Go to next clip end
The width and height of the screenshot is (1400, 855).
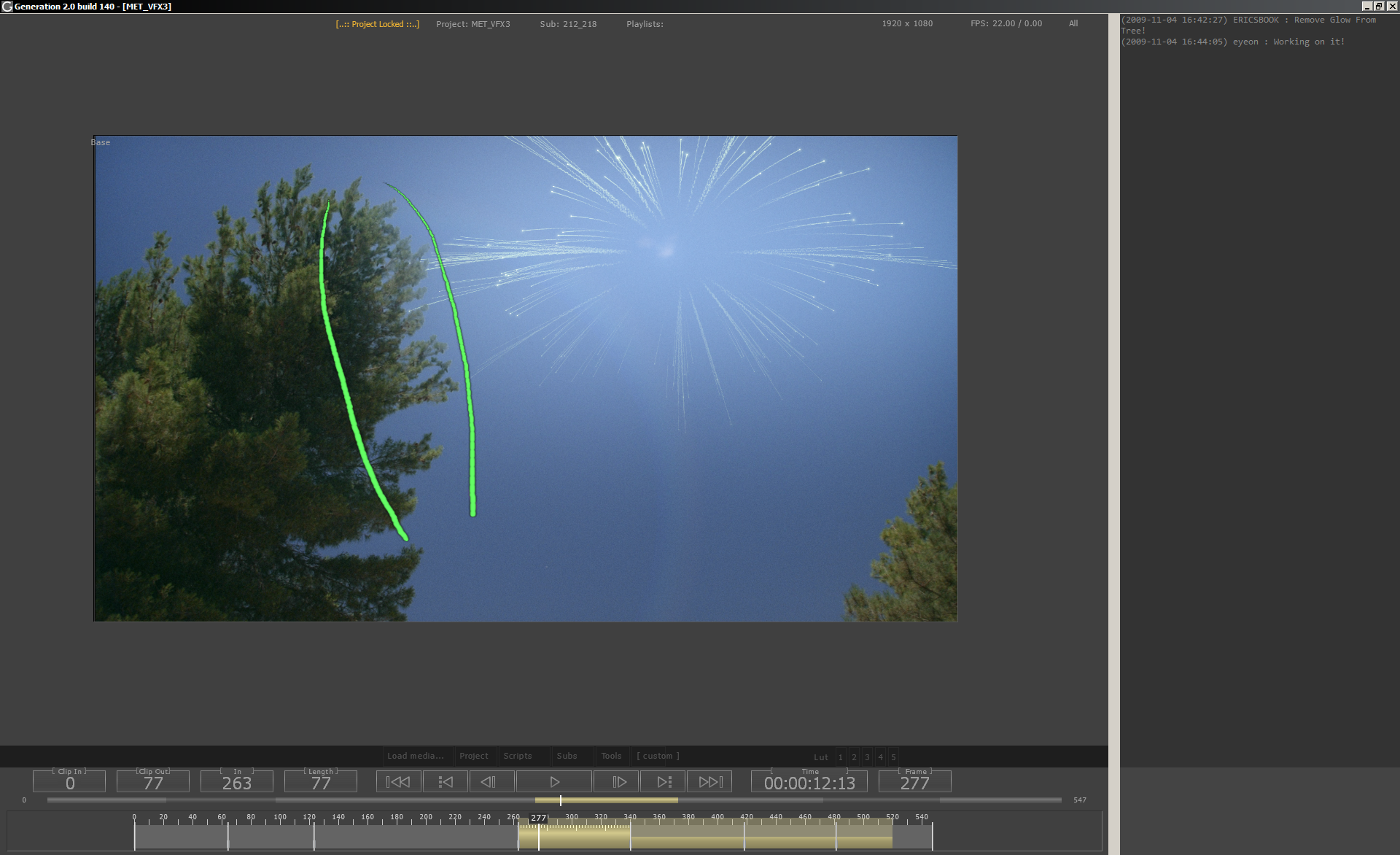[664, 782]
